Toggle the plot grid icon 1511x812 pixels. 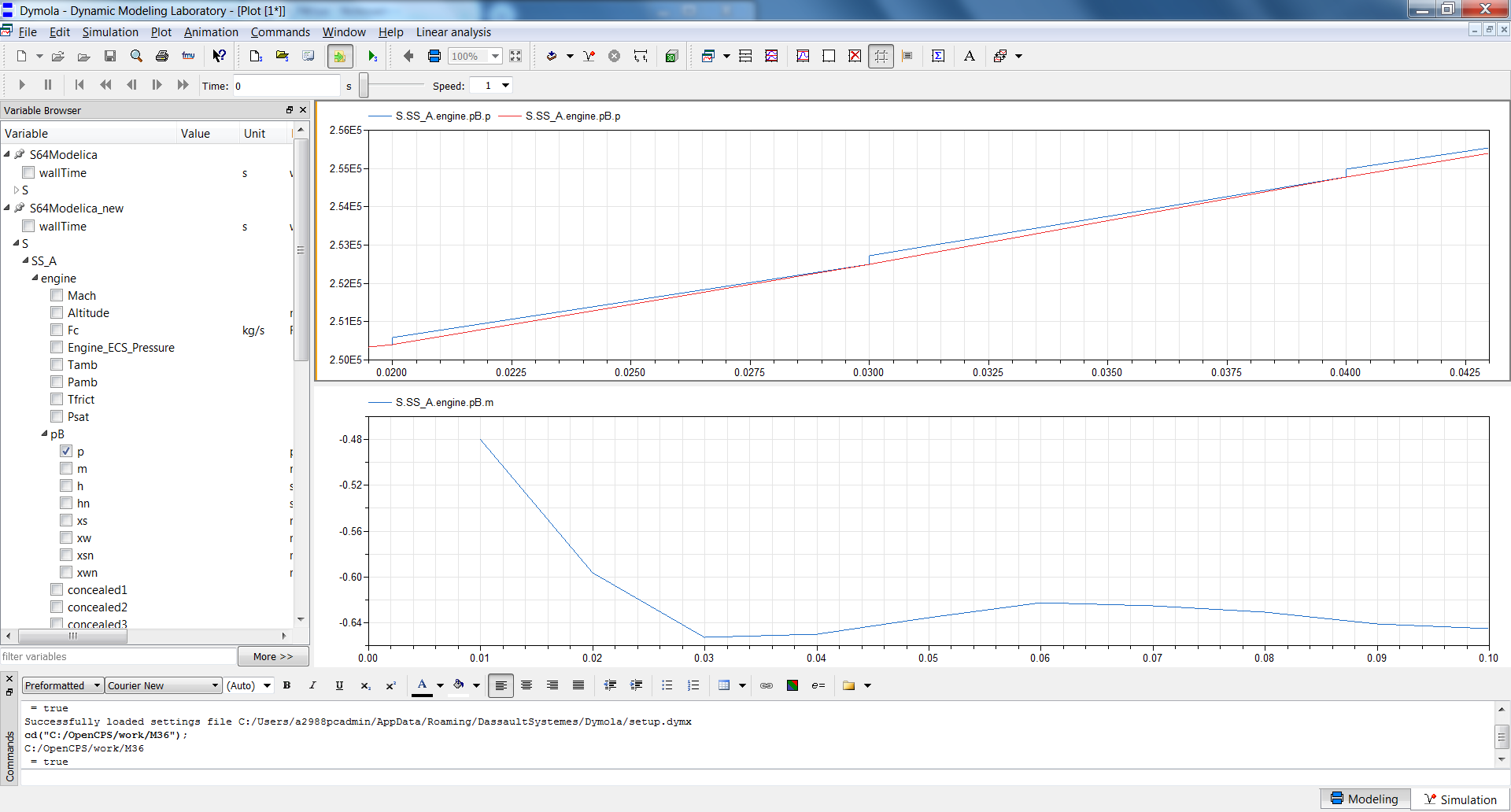click(x=881, y=56)
